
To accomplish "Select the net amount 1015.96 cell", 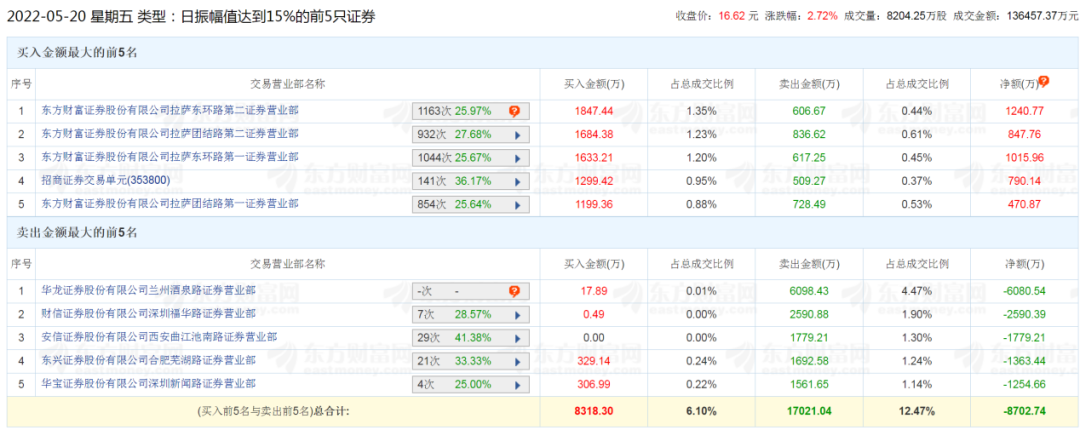I will [x=1025, y=158].
